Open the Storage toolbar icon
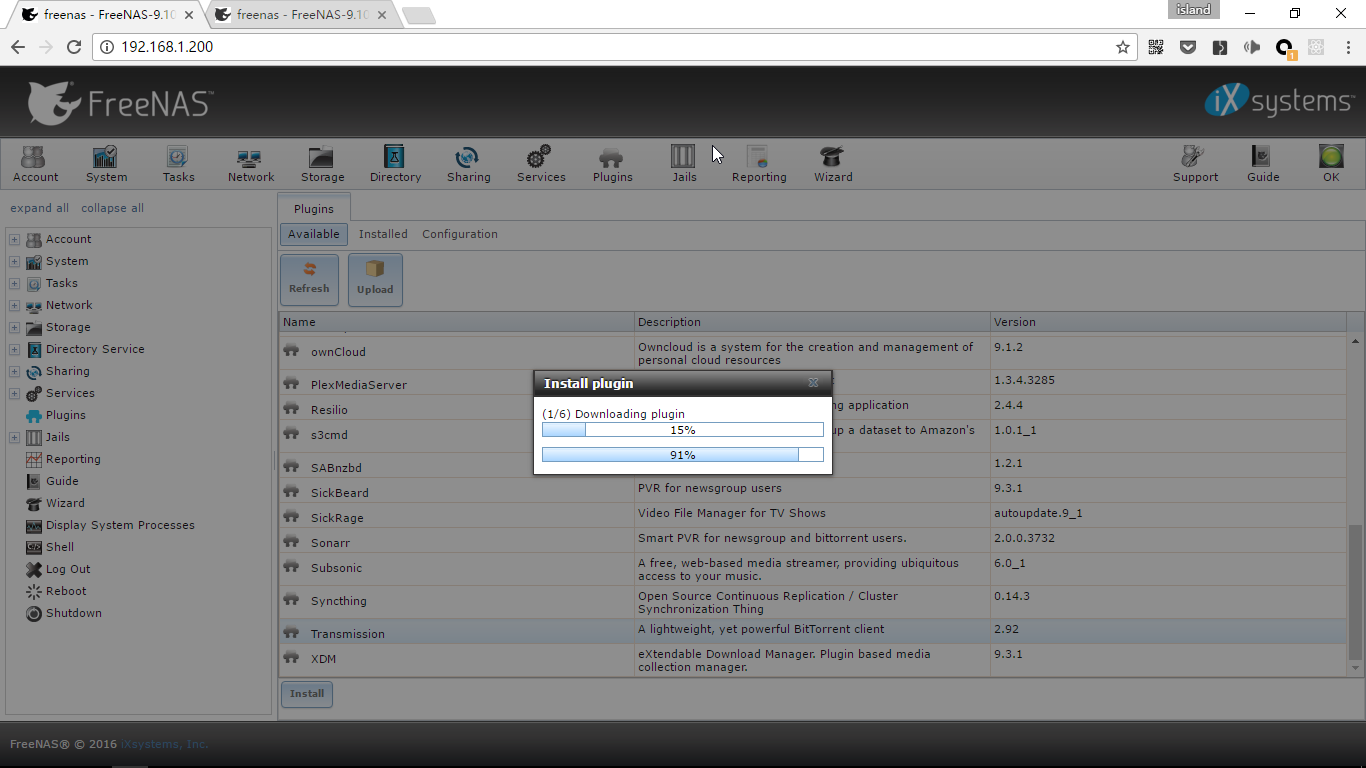 322,164
